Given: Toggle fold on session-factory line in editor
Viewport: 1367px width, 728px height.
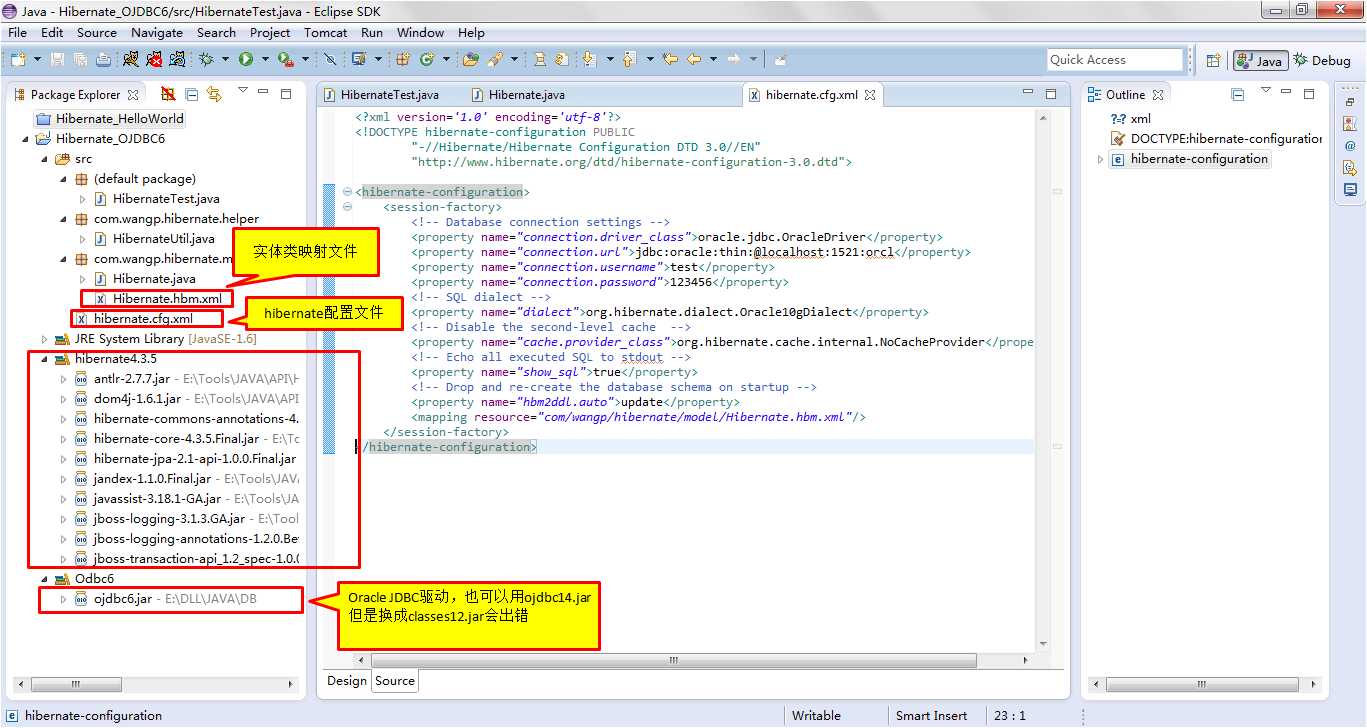Looking at the screenshot, I should pos(347,207).
